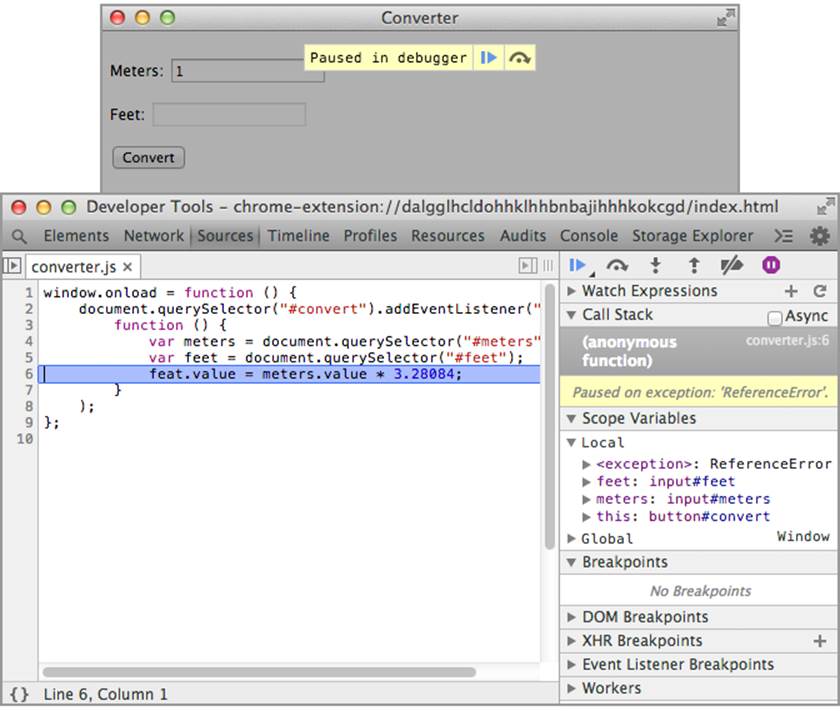Expand Watch Expressions section
The height and width of the screenshot is (711, 840).
tap(572, 291)
